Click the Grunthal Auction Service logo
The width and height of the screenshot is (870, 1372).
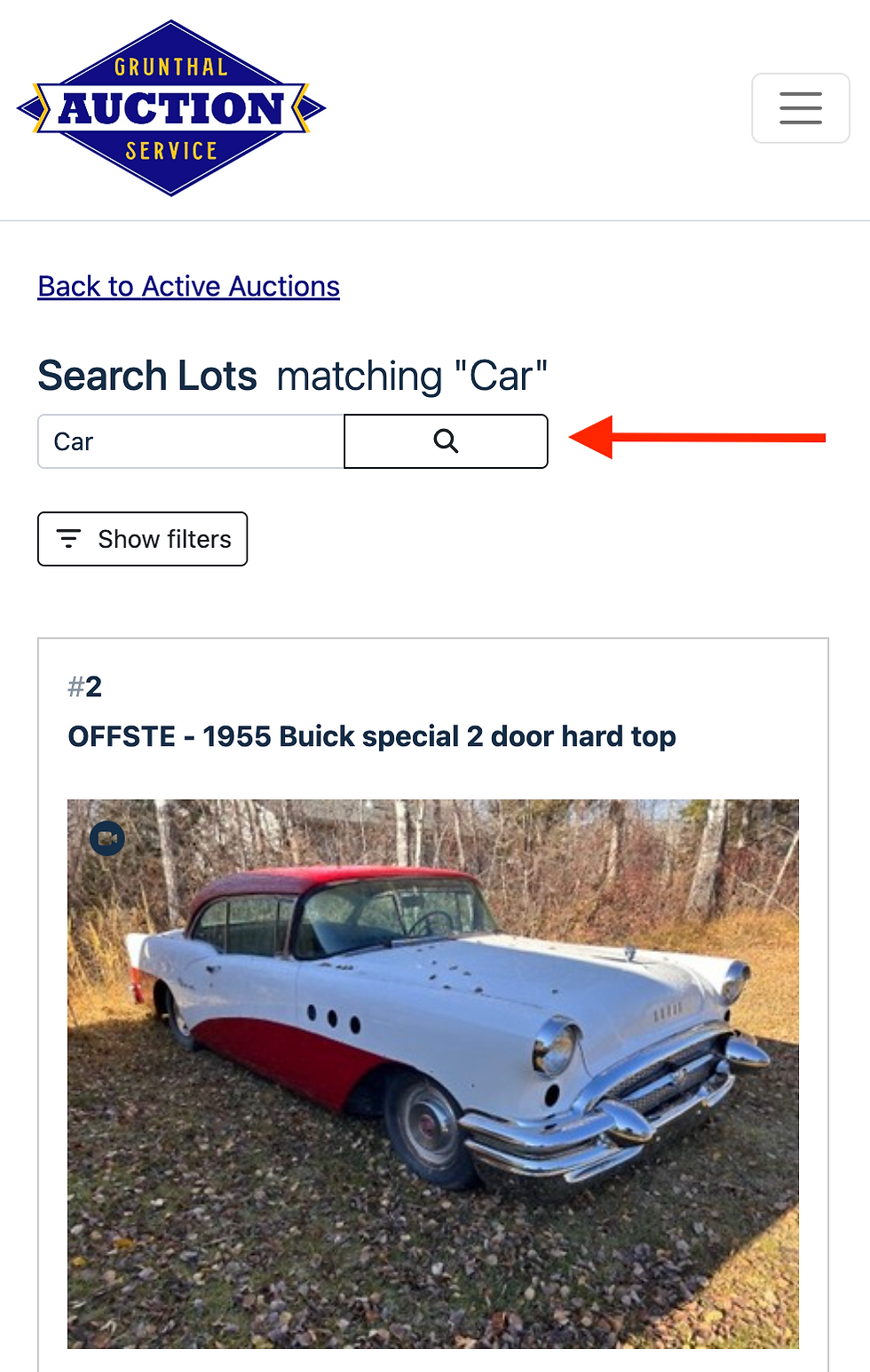point(171,108)
